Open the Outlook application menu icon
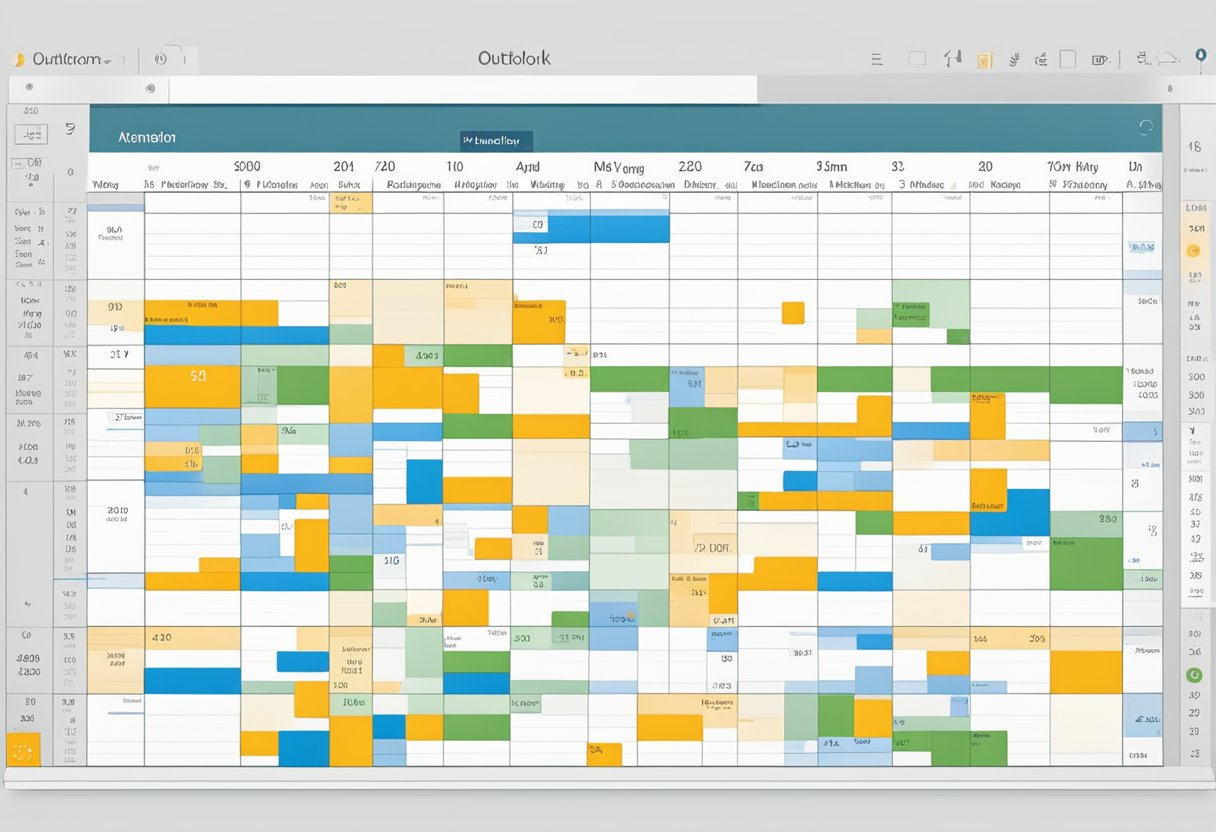1216x832 pixels. click(x=20, y=58)
